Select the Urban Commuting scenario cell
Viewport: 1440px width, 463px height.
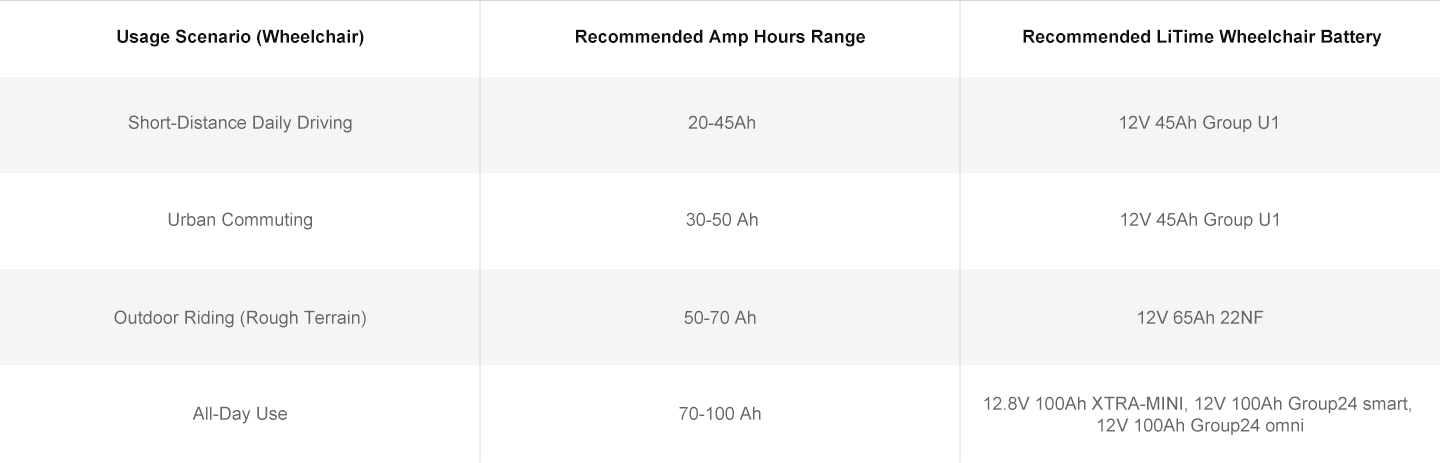(x=240, y=220)
